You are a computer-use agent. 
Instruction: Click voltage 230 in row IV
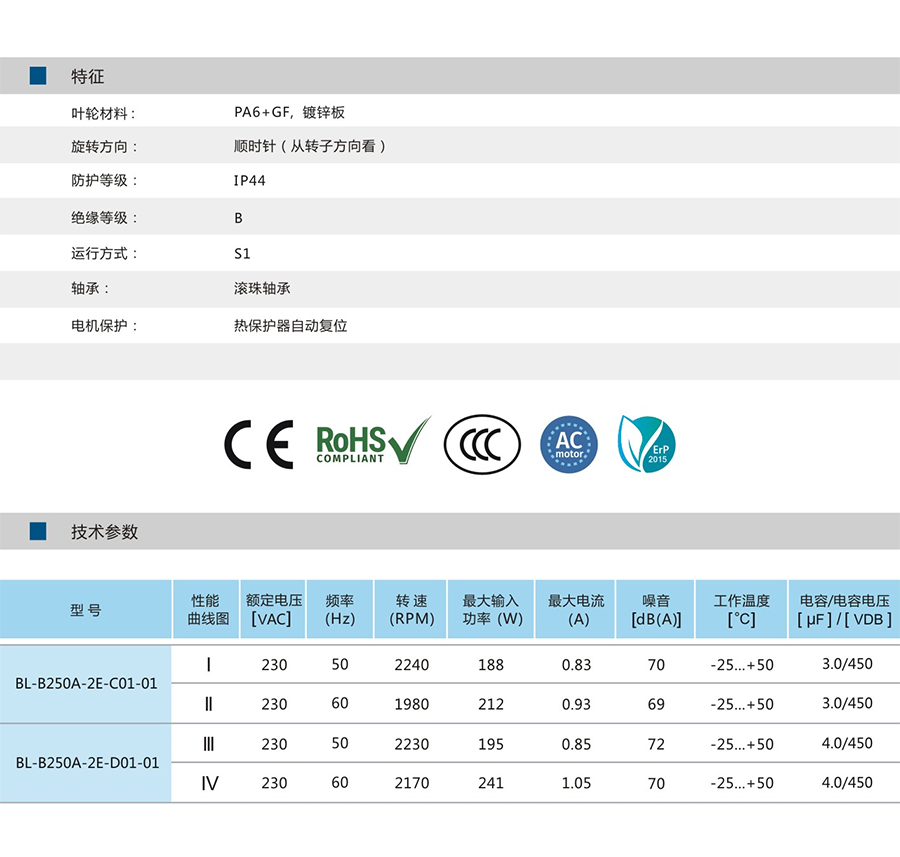click(x=274, y=783)
